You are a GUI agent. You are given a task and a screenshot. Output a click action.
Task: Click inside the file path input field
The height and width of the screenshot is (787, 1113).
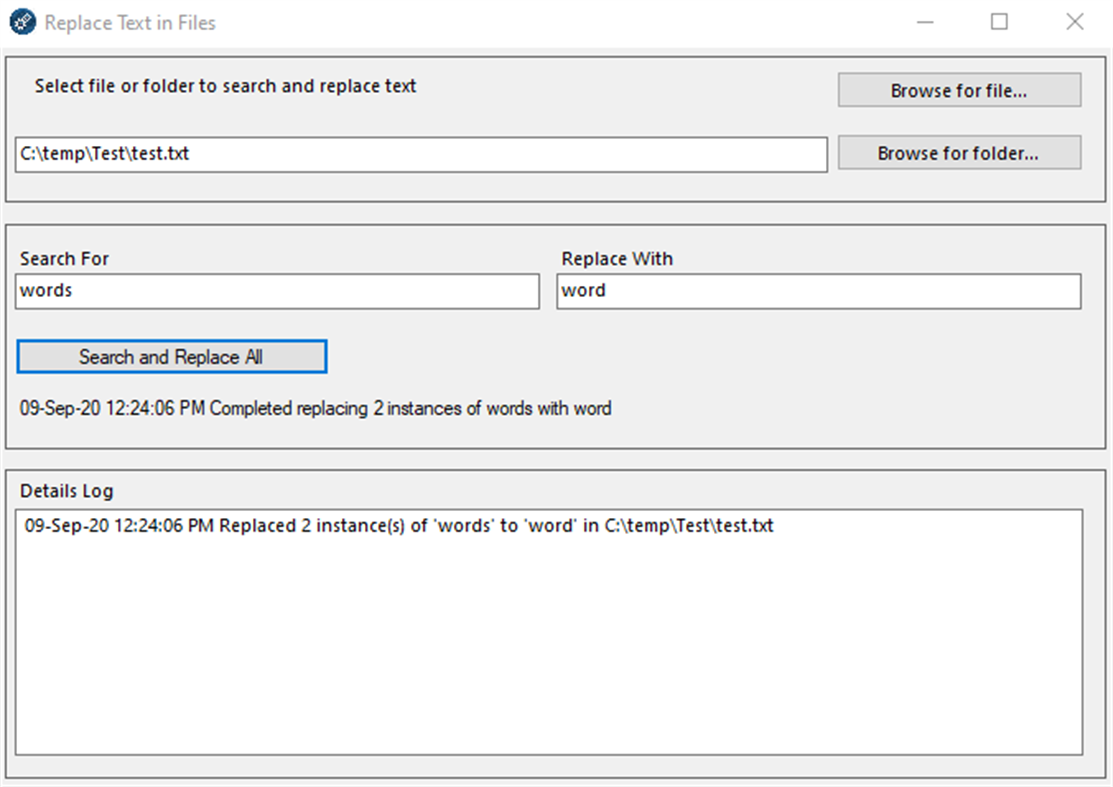tap(420, 154)
